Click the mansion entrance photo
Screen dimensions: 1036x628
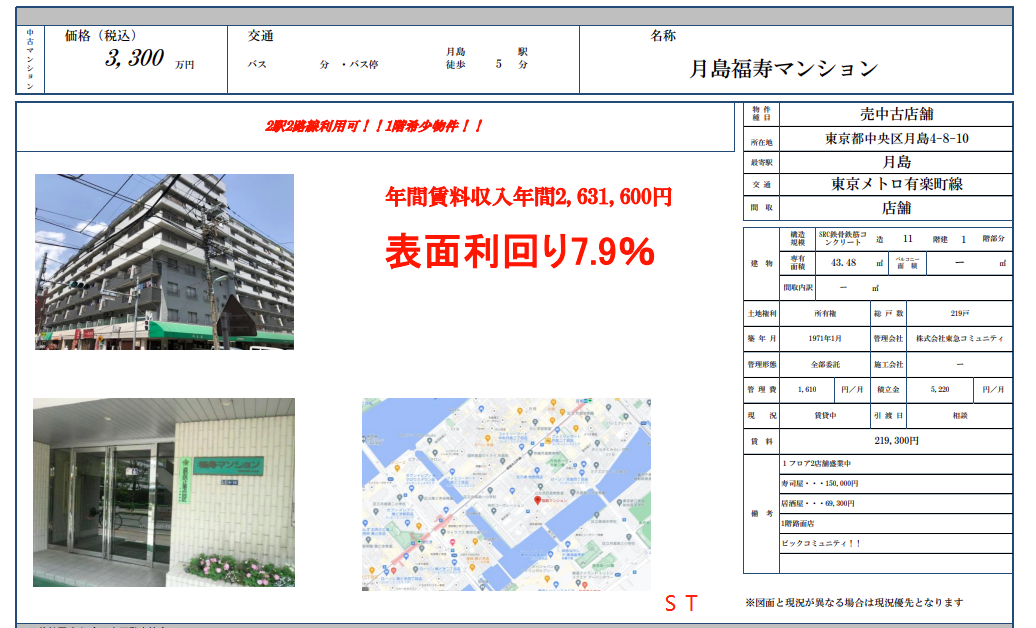pos(164,492)
